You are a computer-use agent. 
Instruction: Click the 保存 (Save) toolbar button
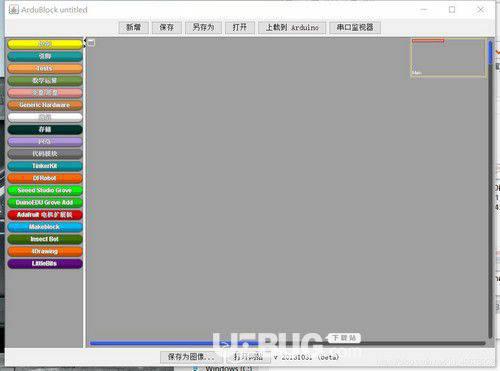[x=167, y=28]
